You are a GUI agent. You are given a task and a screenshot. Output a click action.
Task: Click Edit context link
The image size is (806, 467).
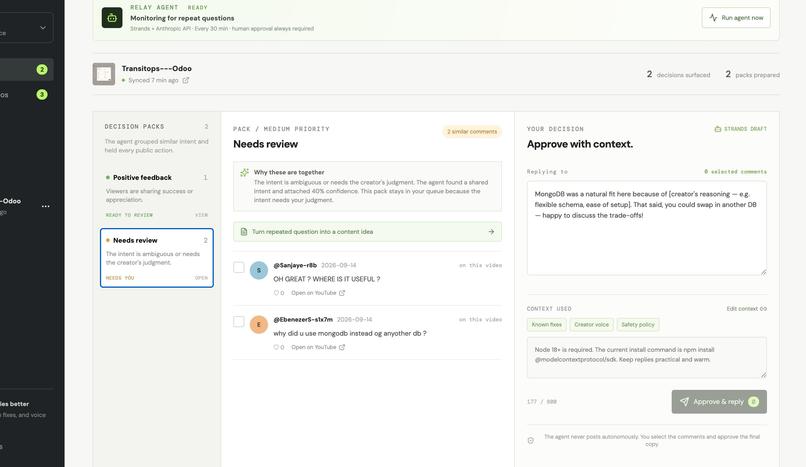[746, 309]
